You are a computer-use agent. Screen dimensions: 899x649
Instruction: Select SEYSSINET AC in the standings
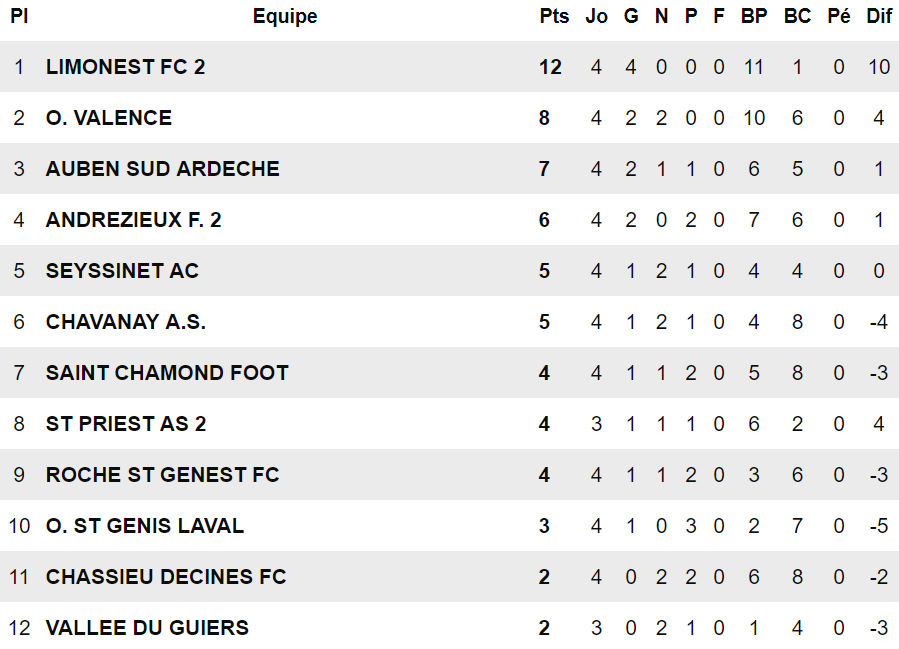122,271
